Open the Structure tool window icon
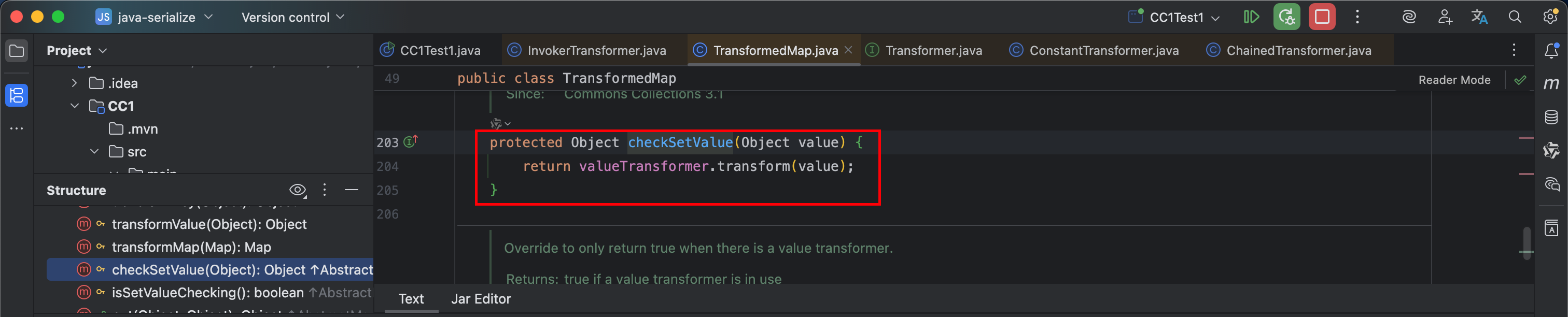 [x=17, y=95]
